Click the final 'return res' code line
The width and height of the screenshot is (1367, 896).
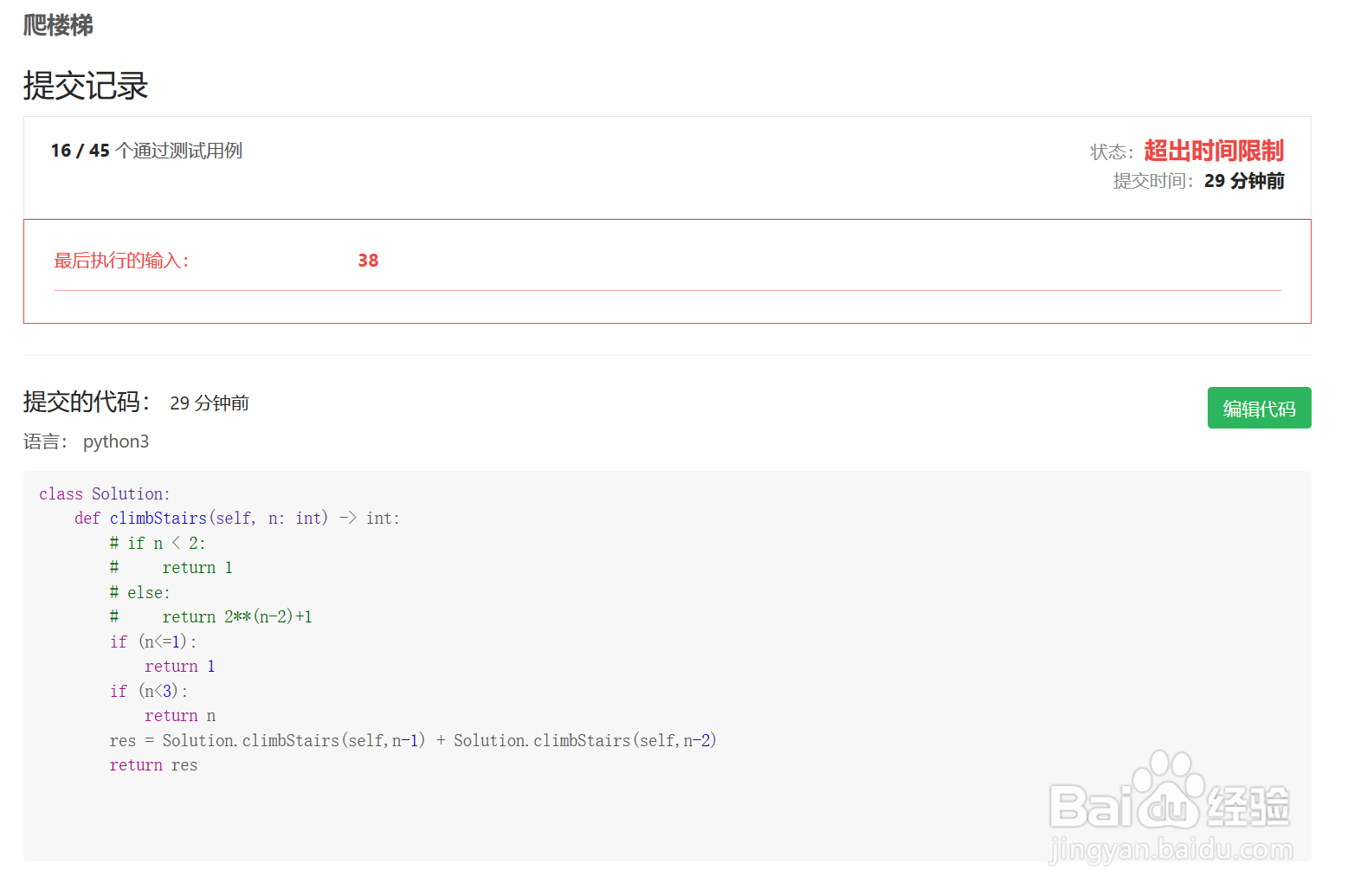153,764
